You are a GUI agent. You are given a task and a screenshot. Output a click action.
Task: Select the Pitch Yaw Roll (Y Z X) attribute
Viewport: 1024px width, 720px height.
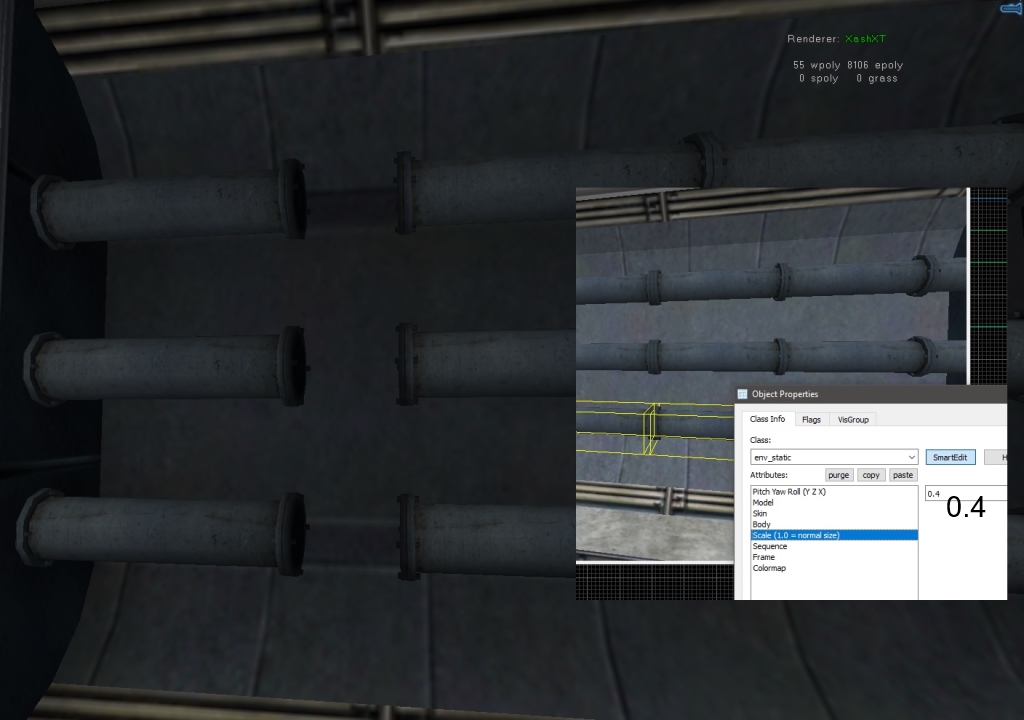click(834, 491)
